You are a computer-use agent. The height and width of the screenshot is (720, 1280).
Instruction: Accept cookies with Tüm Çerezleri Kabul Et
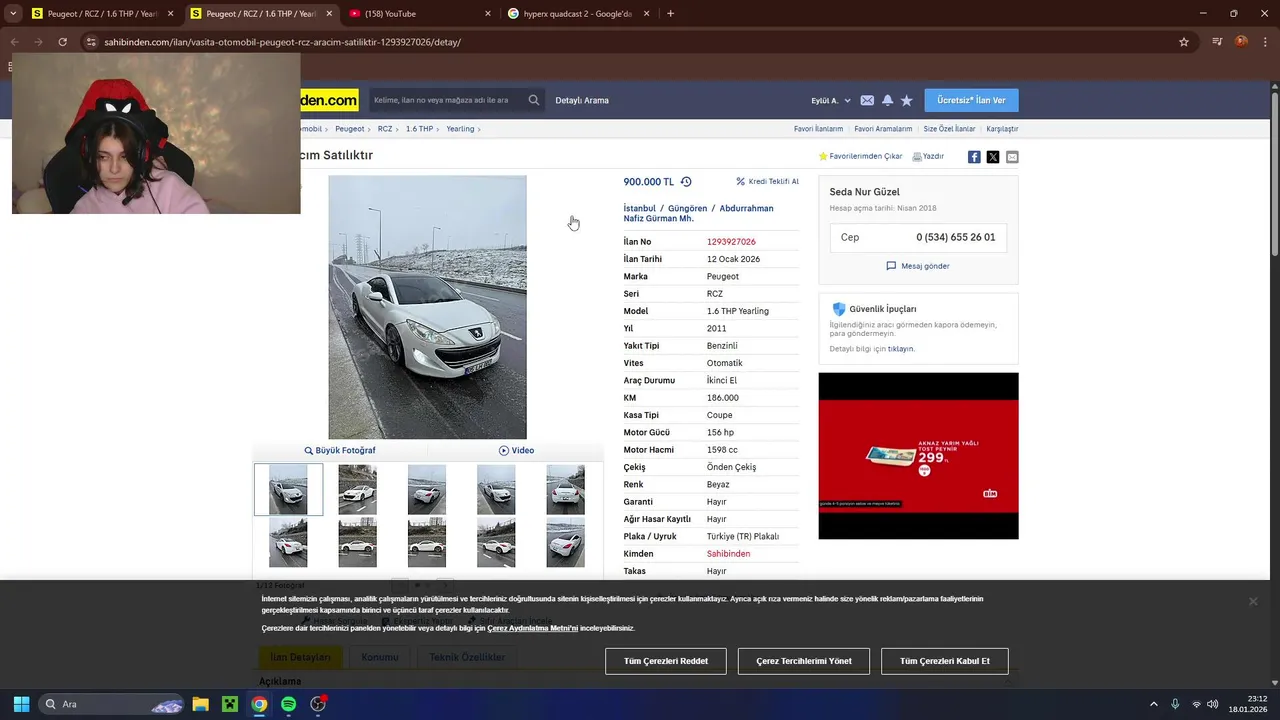(x=945, y=661)
